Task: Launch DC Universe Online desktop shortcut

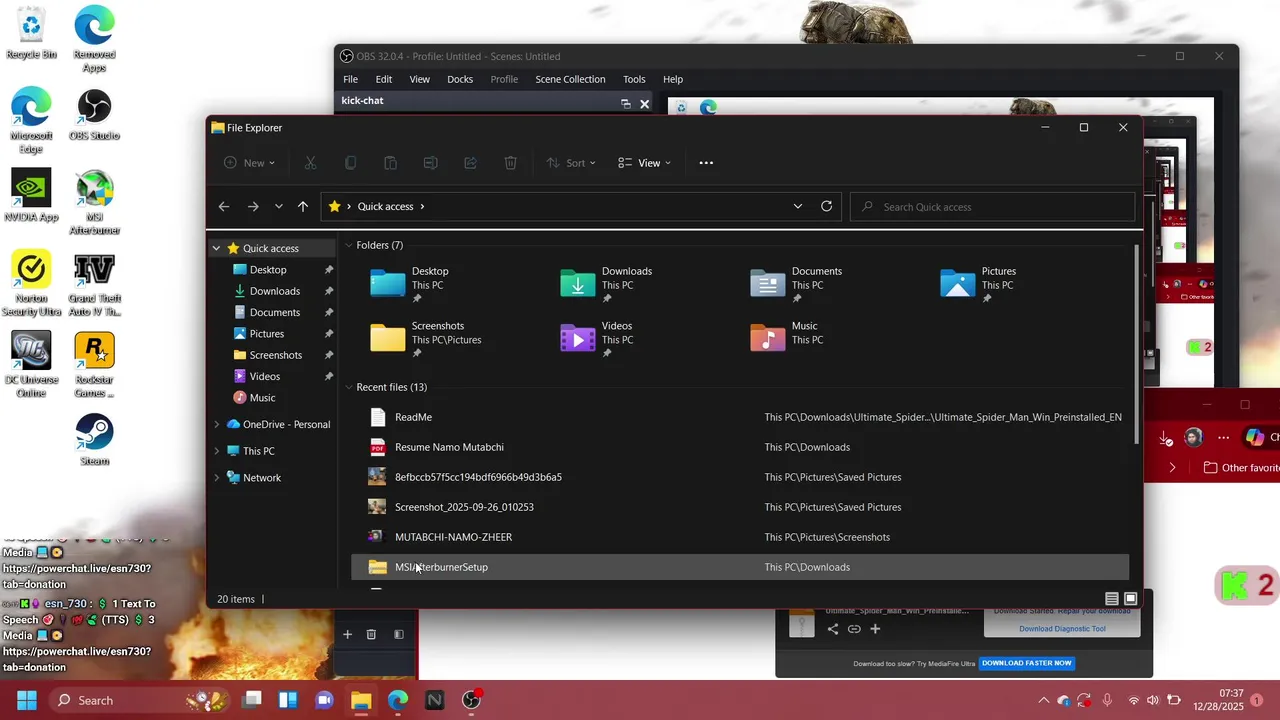Action: point(31,365)
